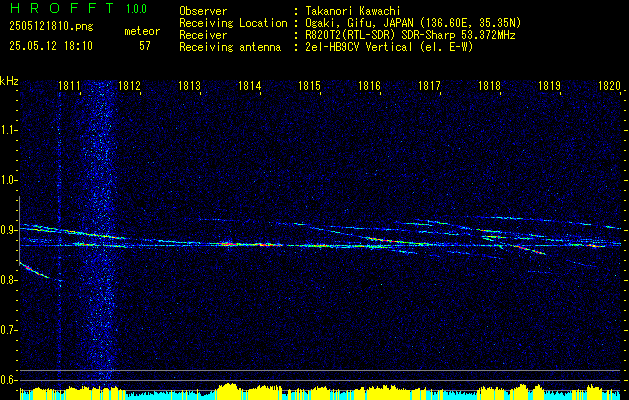Screen dimensions: 629x400
Task: Click the 1.0 kHz axis label
Action: 8,180
